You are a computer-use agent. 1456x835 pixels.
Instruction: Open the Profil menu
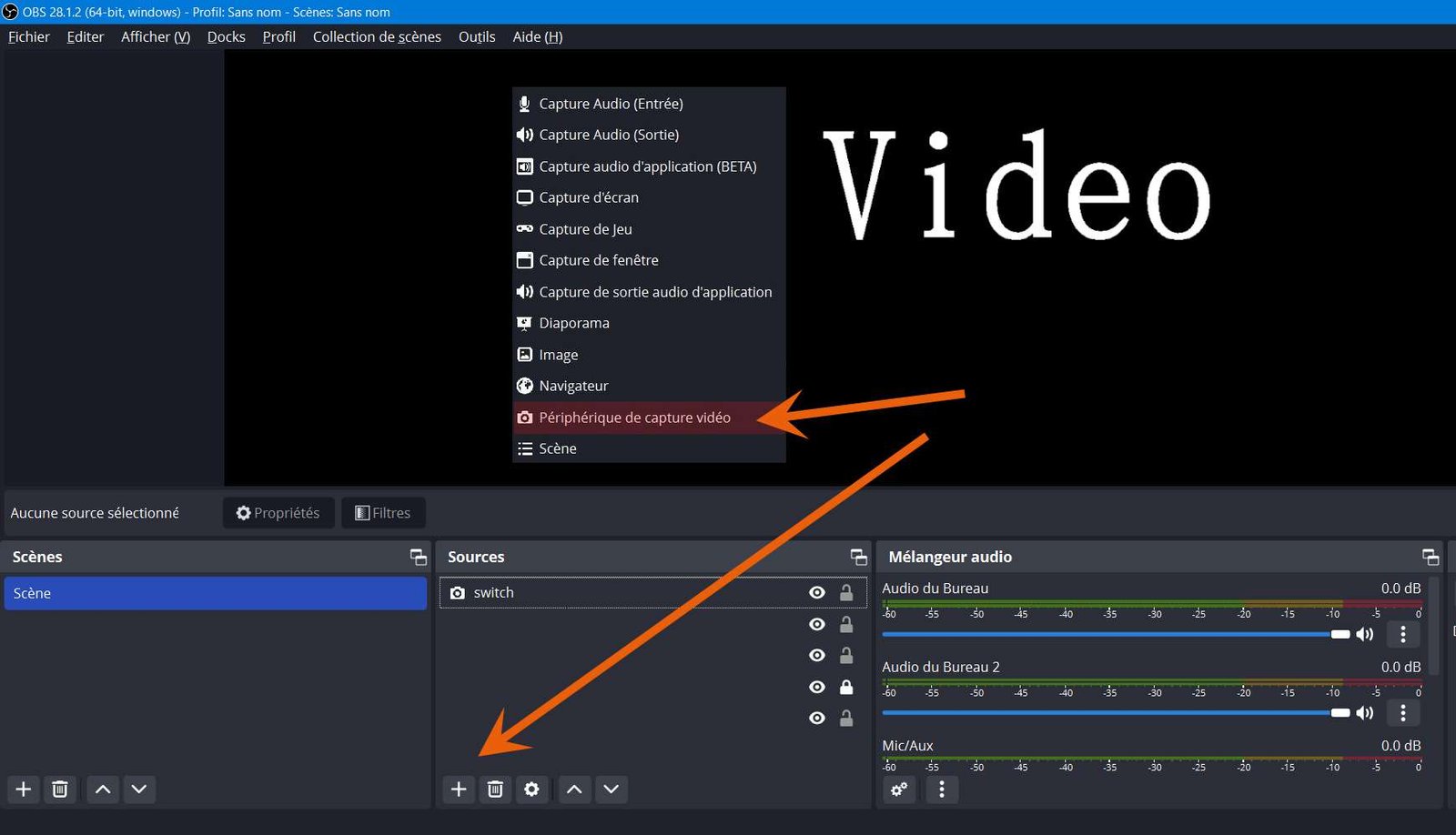pos(279,36)
